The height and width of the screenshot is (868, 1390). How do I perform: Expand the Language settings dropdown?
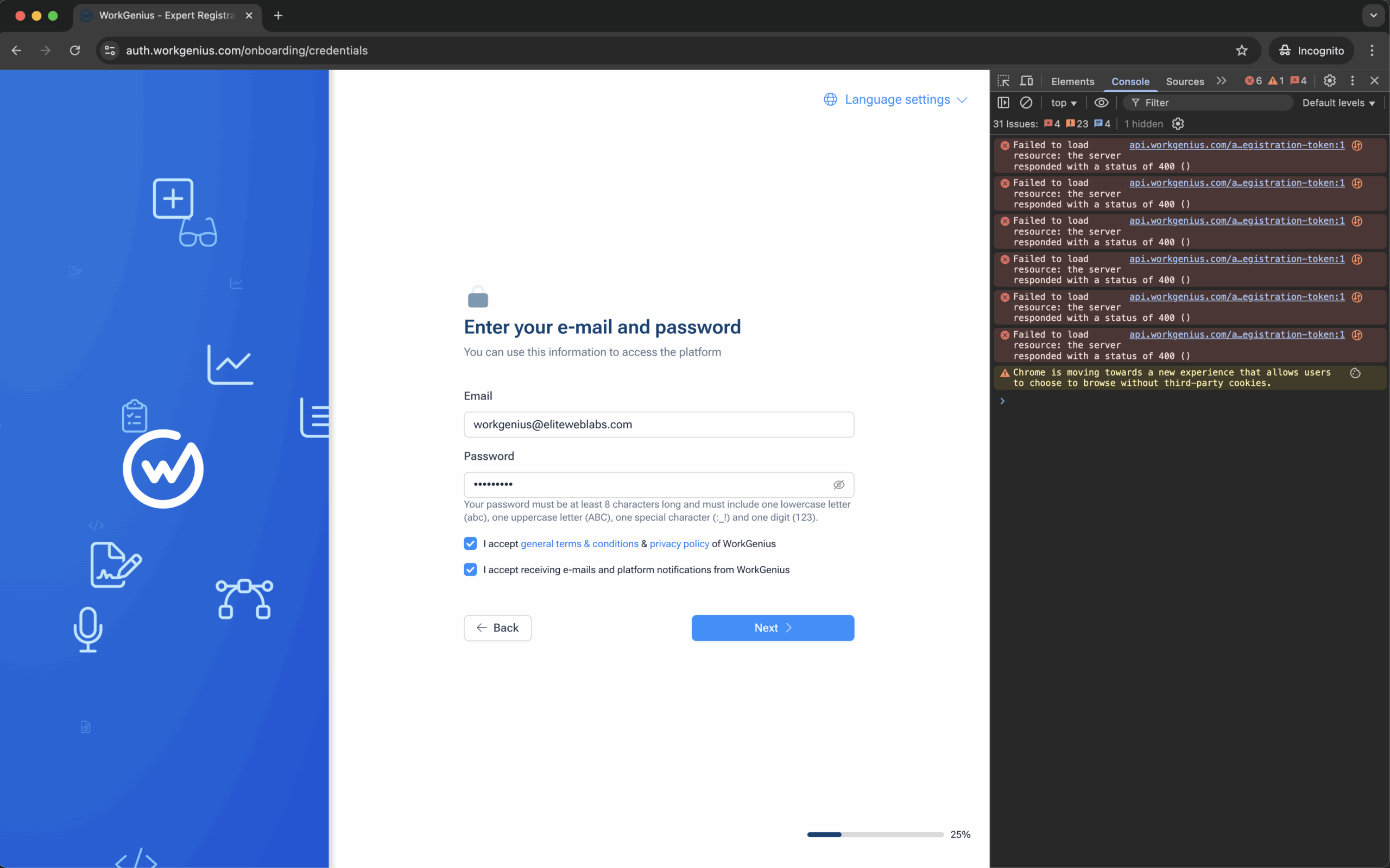click(896, 100)
